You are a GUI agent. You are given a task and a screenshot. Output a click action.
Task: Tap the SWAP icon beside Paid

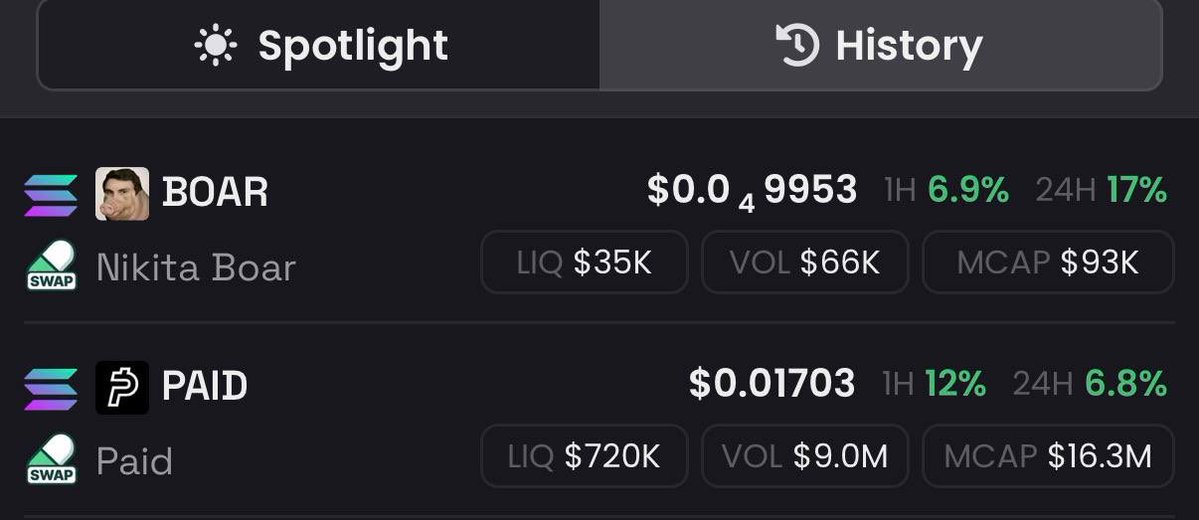pos(51,459)
